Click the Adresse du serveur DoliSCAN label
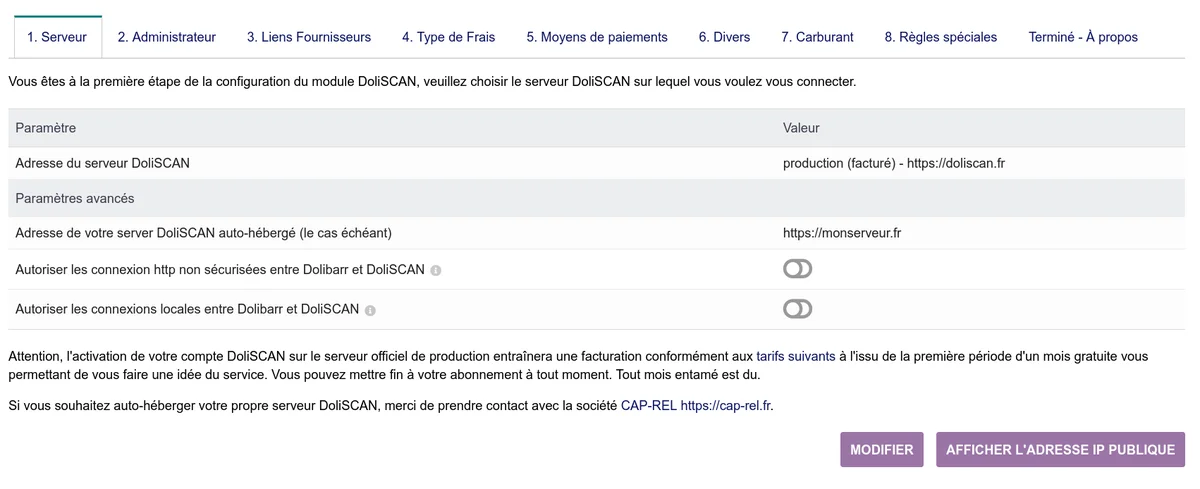Screen dimensions: 1200x489 coord(103,163)
